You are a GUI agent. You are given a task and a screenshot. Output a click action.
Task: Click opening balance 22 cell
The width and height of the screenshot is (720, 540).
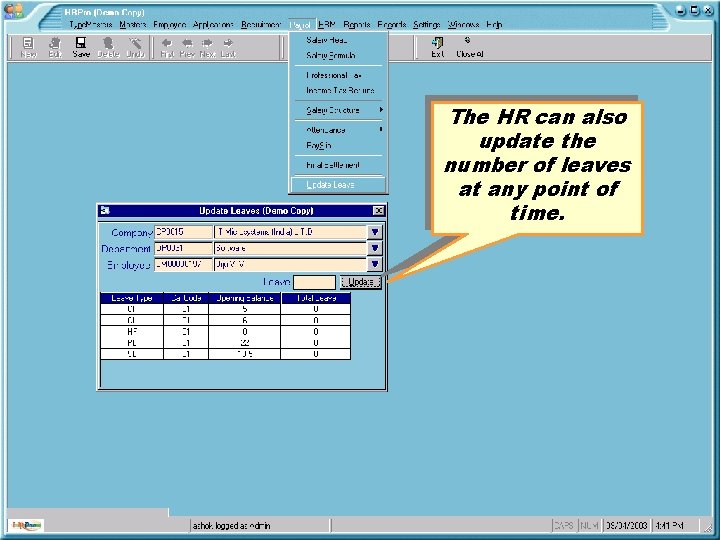[245, 343]
